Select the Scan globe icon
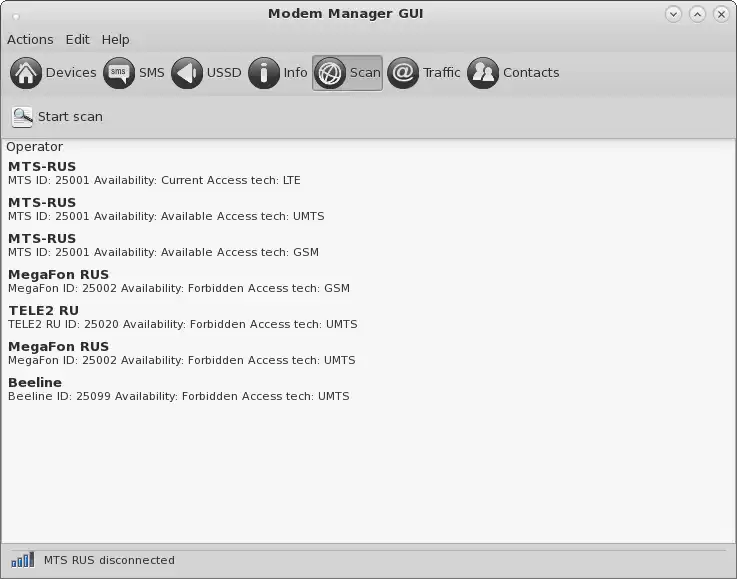 pos(330,73)
